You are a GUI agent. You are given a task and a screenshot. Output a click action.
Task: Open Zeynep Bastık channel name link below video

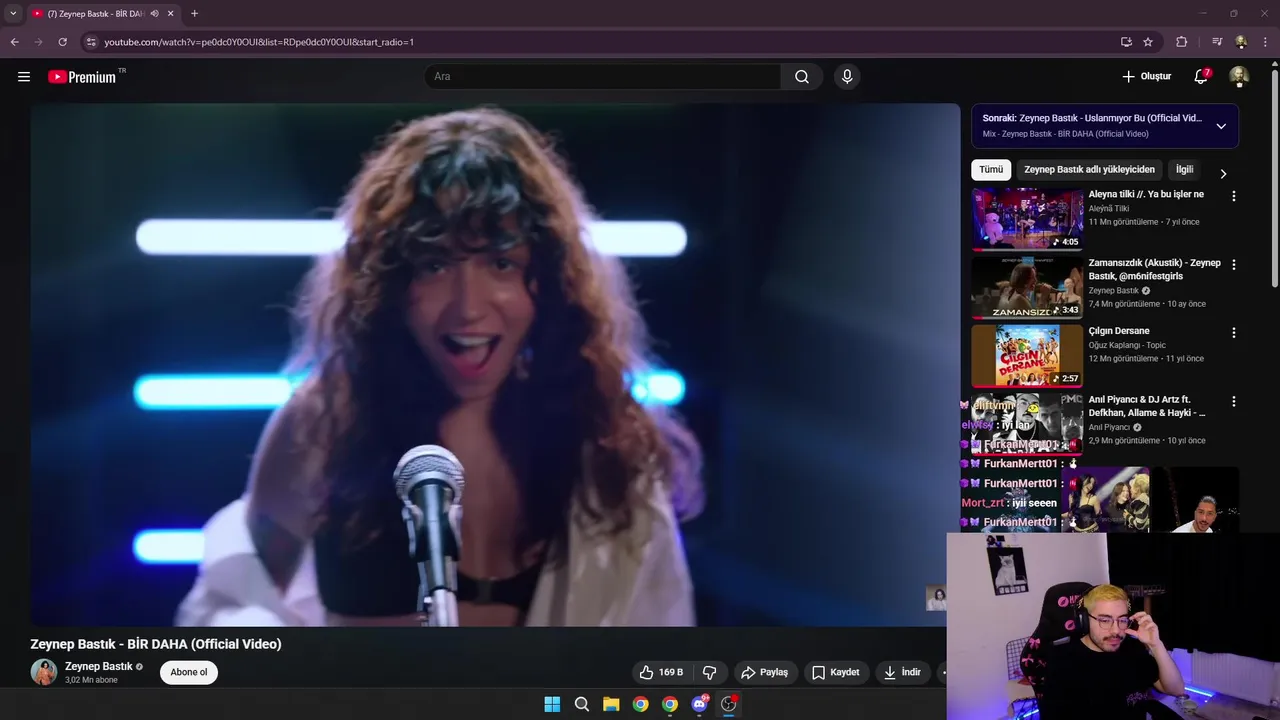99,666
